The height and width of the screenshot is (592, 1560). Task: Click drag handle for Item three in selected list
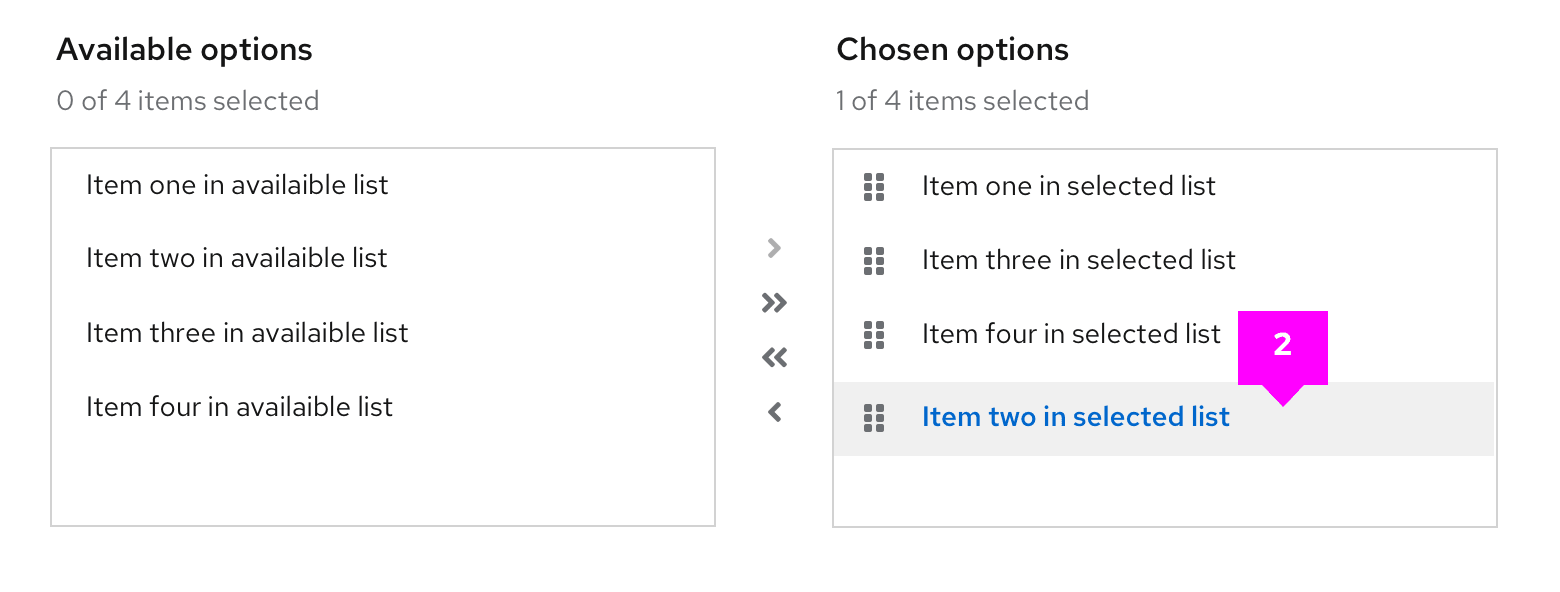(874, 261)
